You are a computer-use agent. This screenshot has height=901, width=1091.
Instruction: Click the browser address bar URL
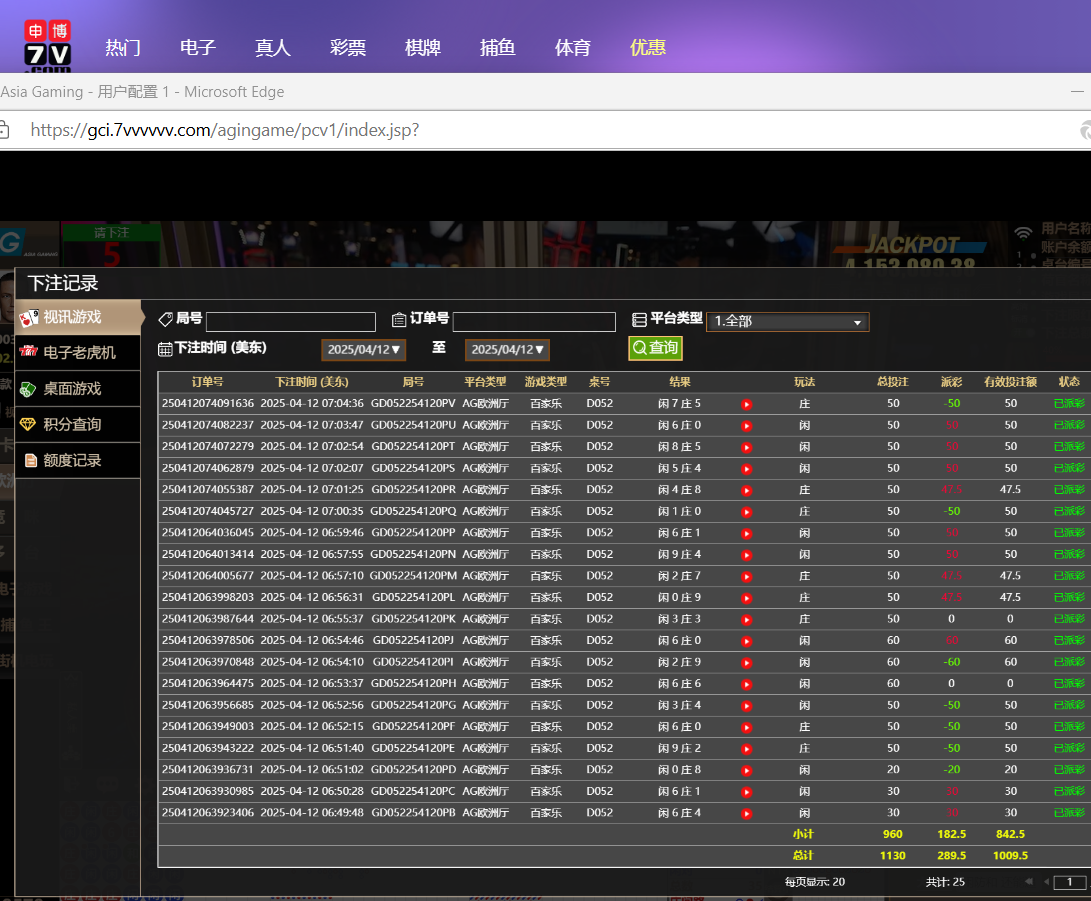point(224,130)
